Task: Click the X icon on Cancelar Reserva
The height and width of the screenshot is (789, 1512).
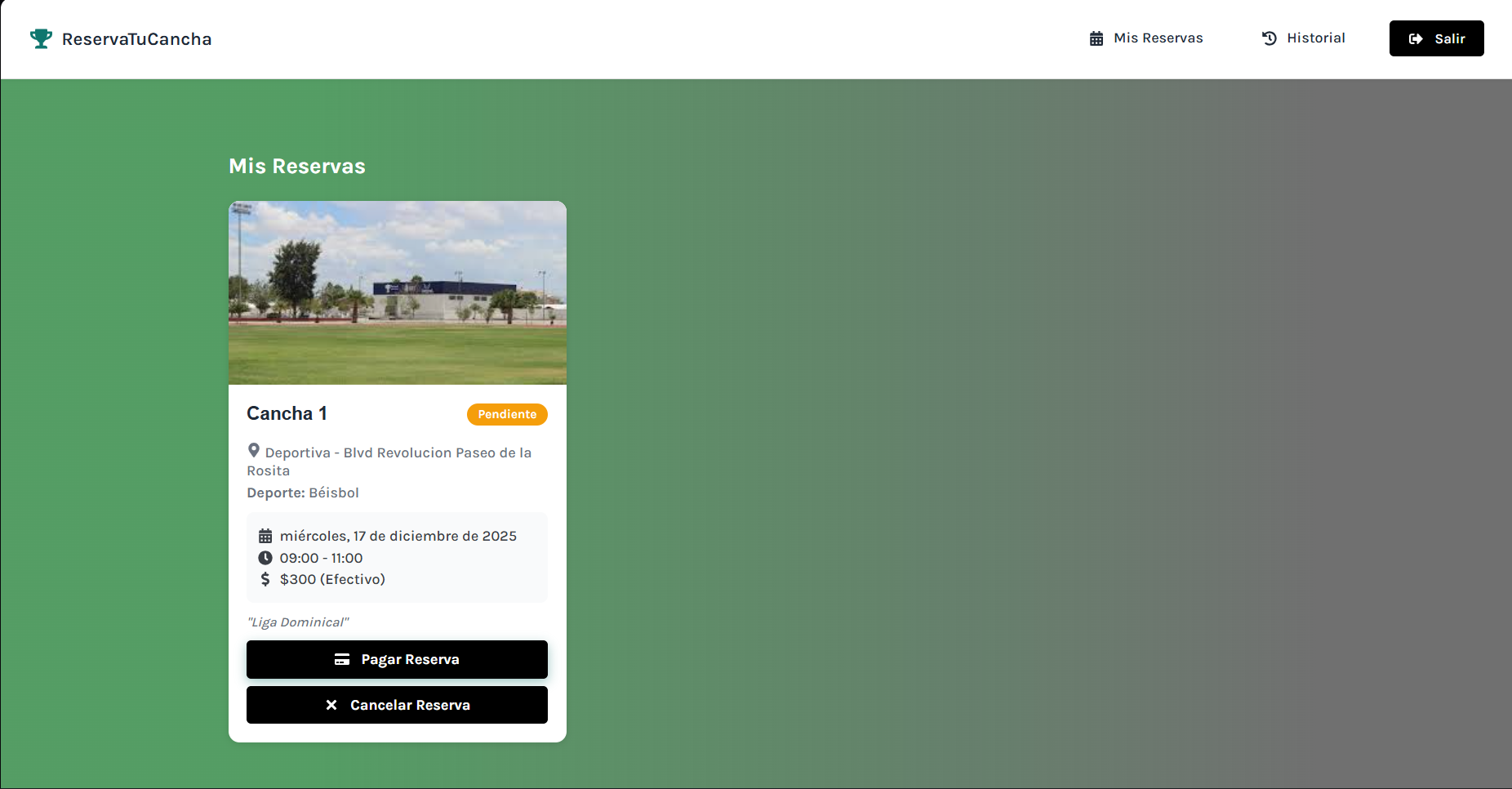Action: click(x=331, y=705)
